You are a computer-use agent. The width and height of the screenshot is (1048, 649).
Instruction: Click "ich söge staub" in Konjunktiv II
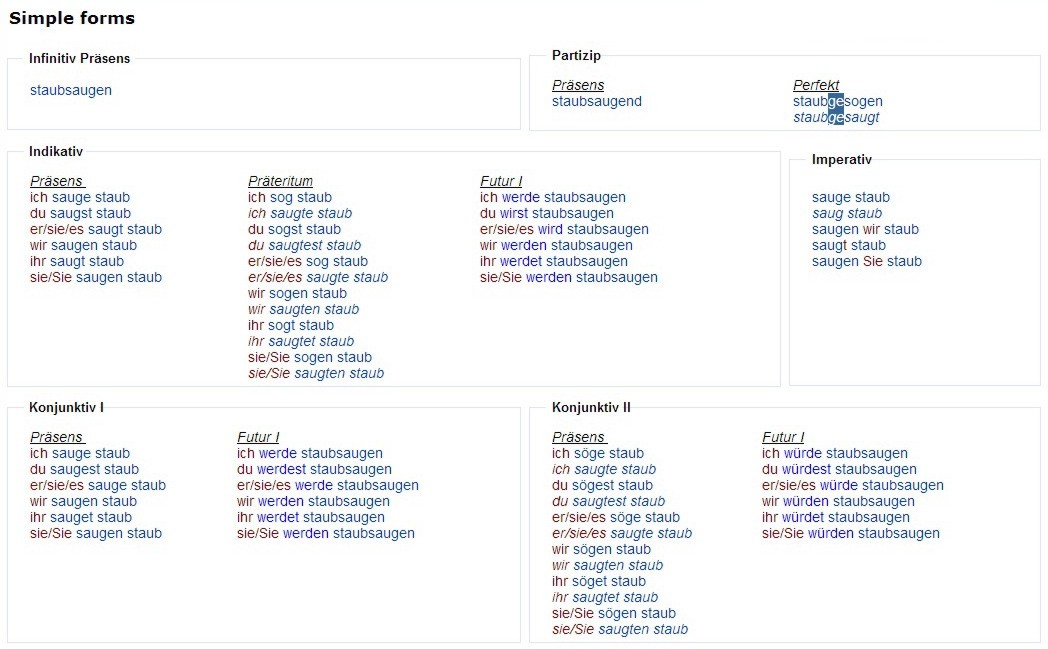pos(598,453)
